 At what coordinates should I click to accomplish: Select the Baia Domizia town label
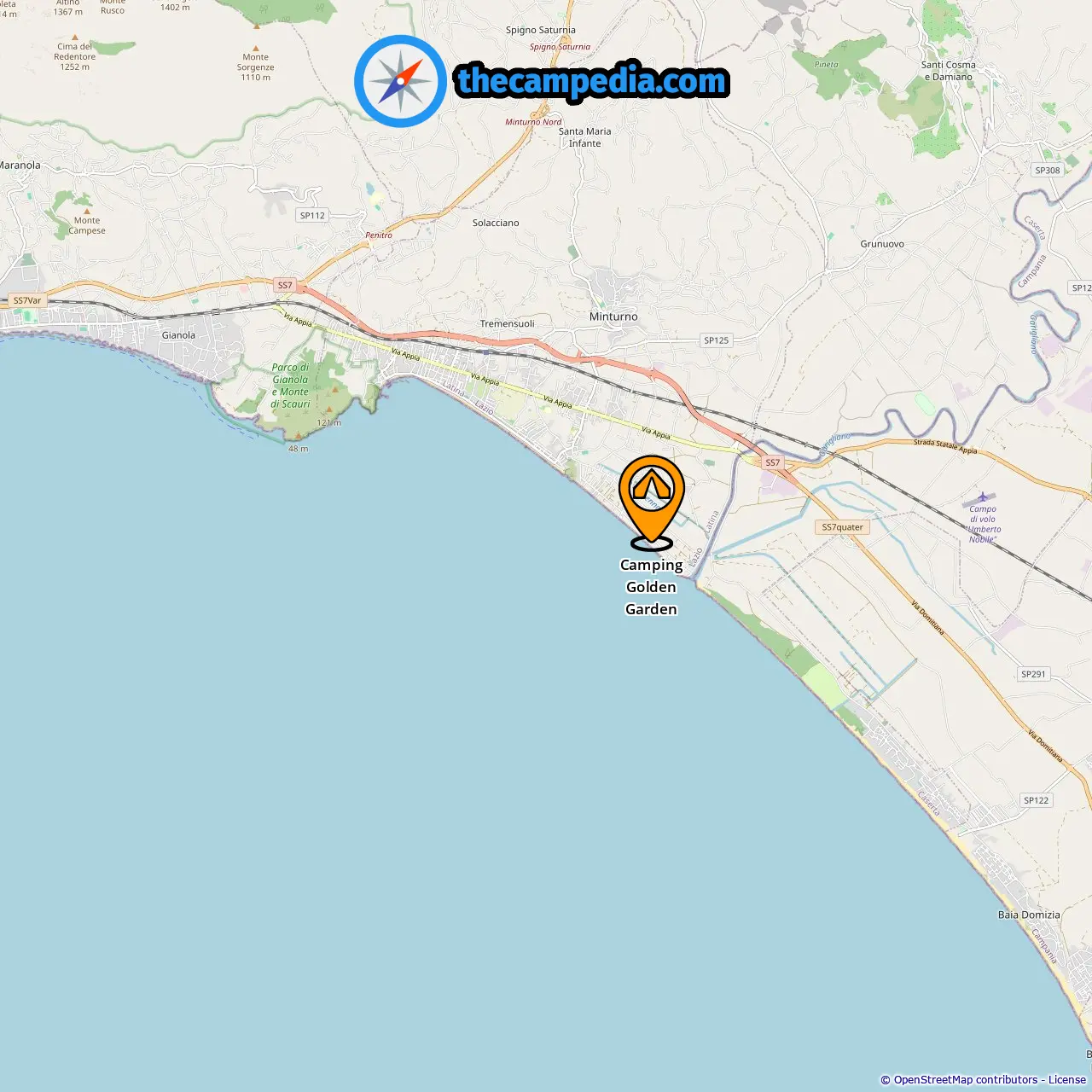pos(1029,915)
